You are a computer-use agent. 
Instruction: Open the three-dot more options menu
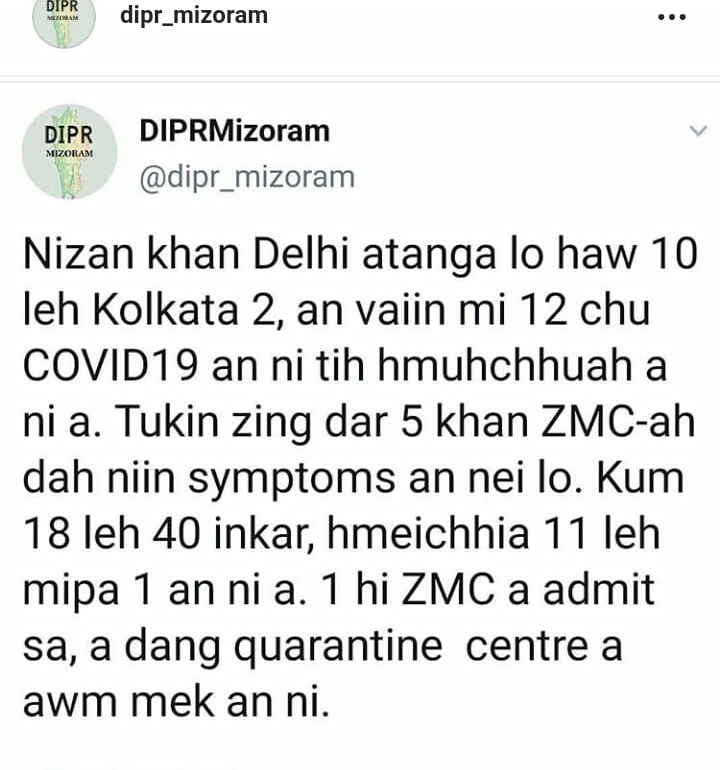click(x=671, y=17)
